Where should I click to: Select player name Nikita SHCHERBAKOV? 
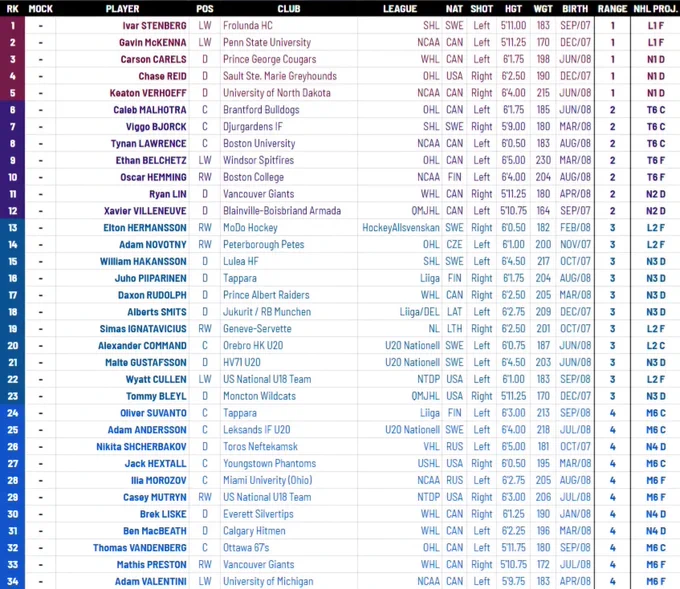(141, 447)
